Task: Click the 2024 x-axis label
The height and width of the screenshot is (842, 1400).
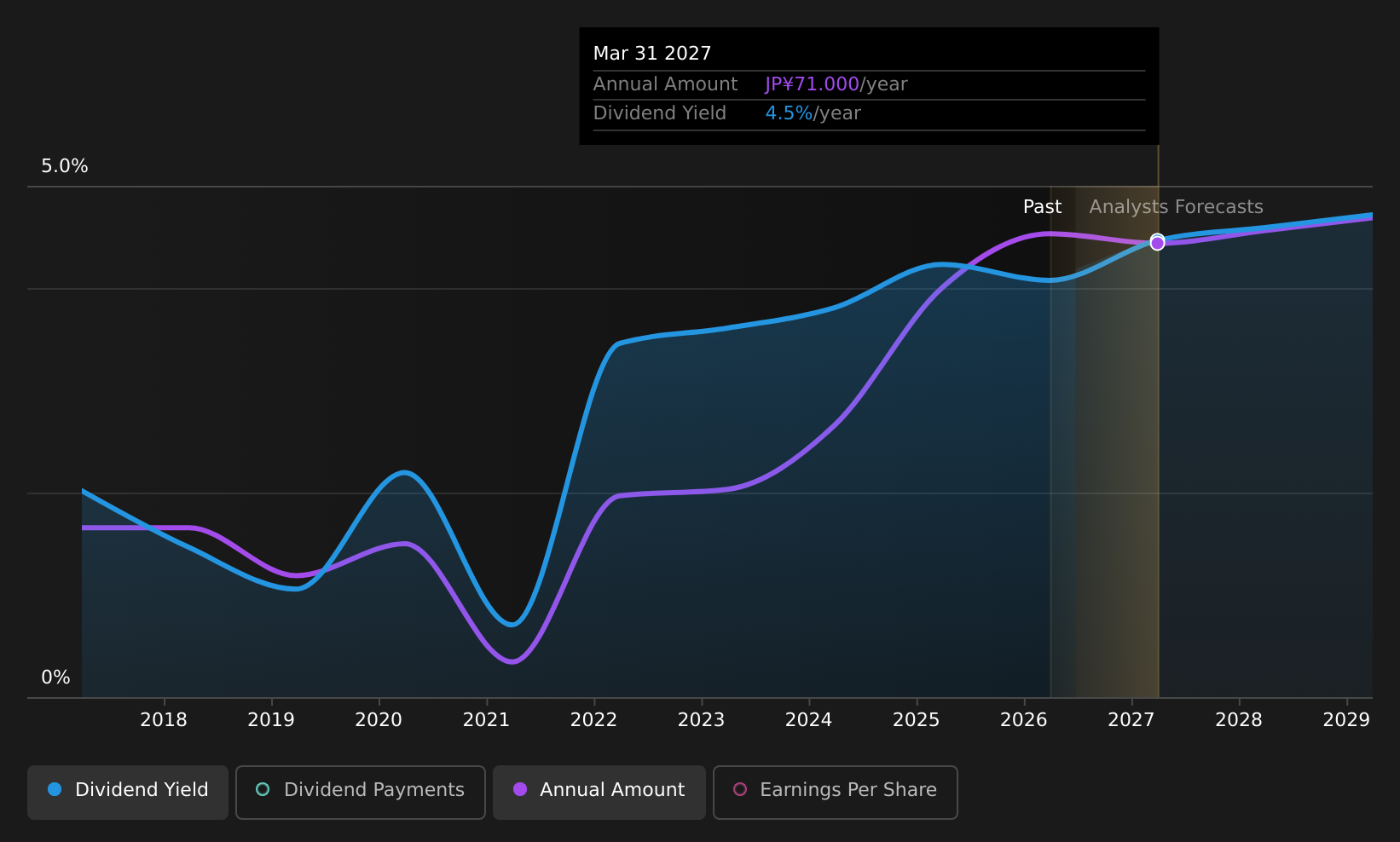Action: [x=808, y=720]
